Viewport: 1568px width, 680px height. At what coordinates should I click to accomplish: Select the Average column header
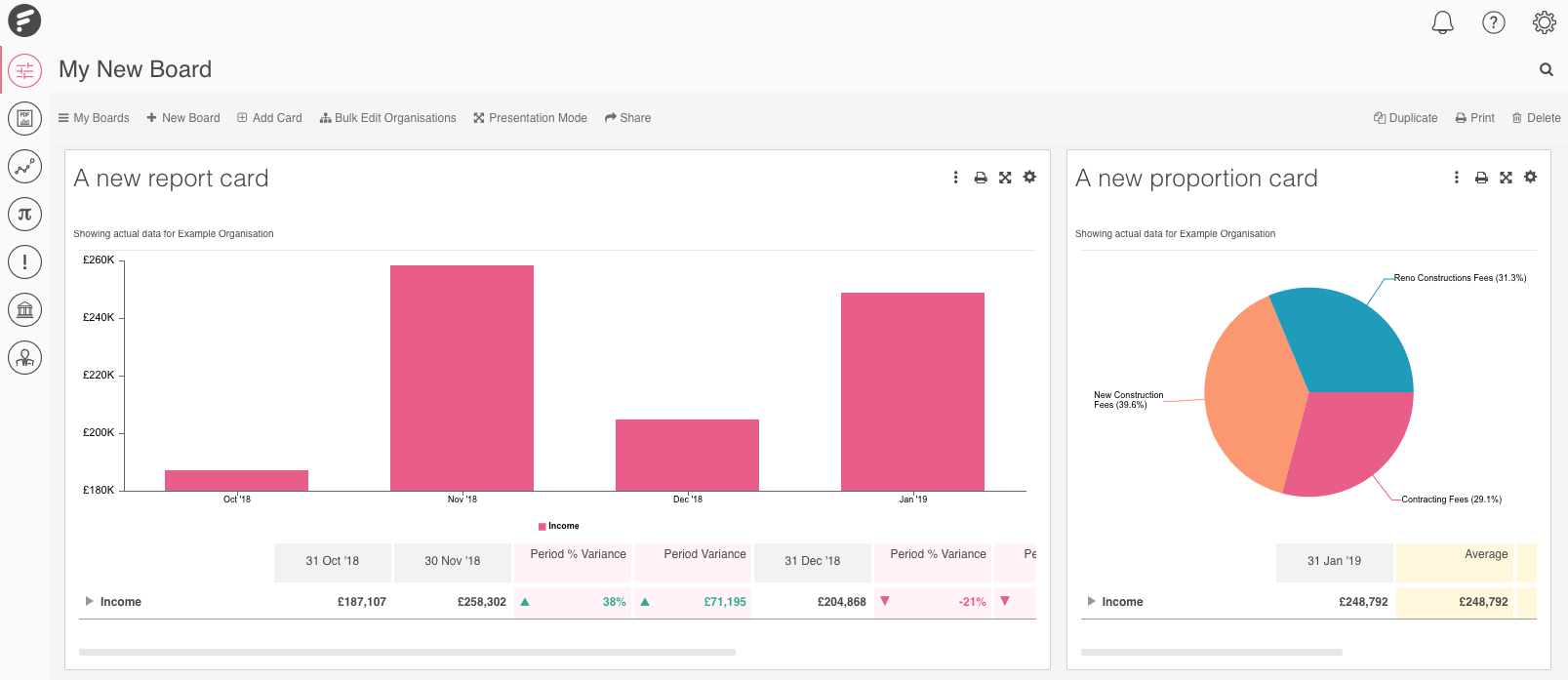click(x=1455, y=561)
